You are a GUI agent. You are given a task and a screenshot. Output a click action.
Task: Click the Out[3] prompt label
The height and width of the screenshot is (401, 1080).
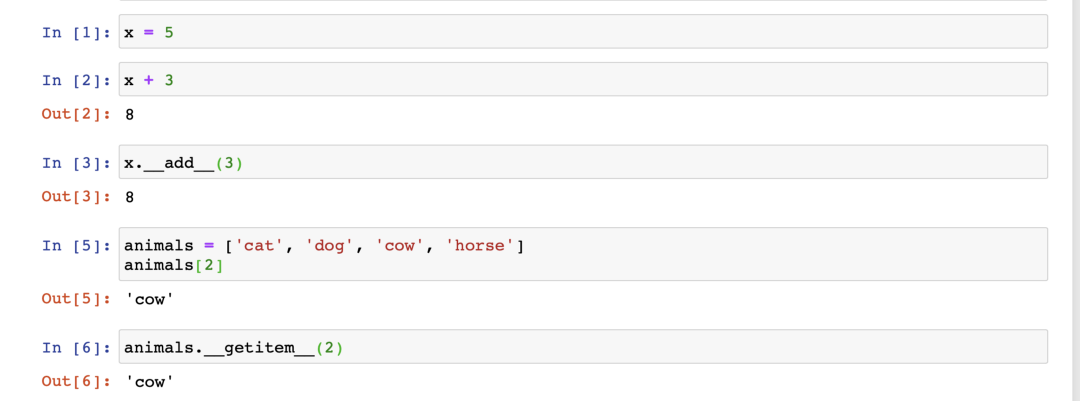pos(76,197)
